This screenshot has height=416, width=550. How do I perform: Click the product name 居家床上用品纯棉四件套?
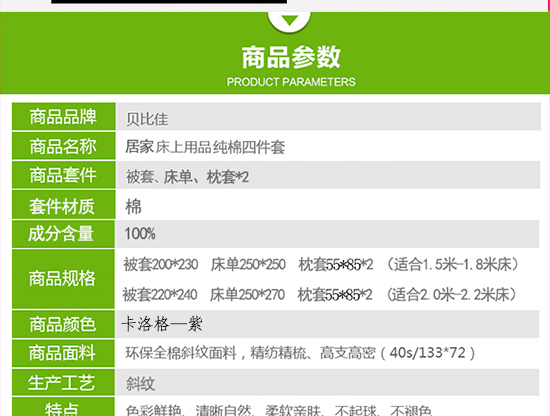205,147
